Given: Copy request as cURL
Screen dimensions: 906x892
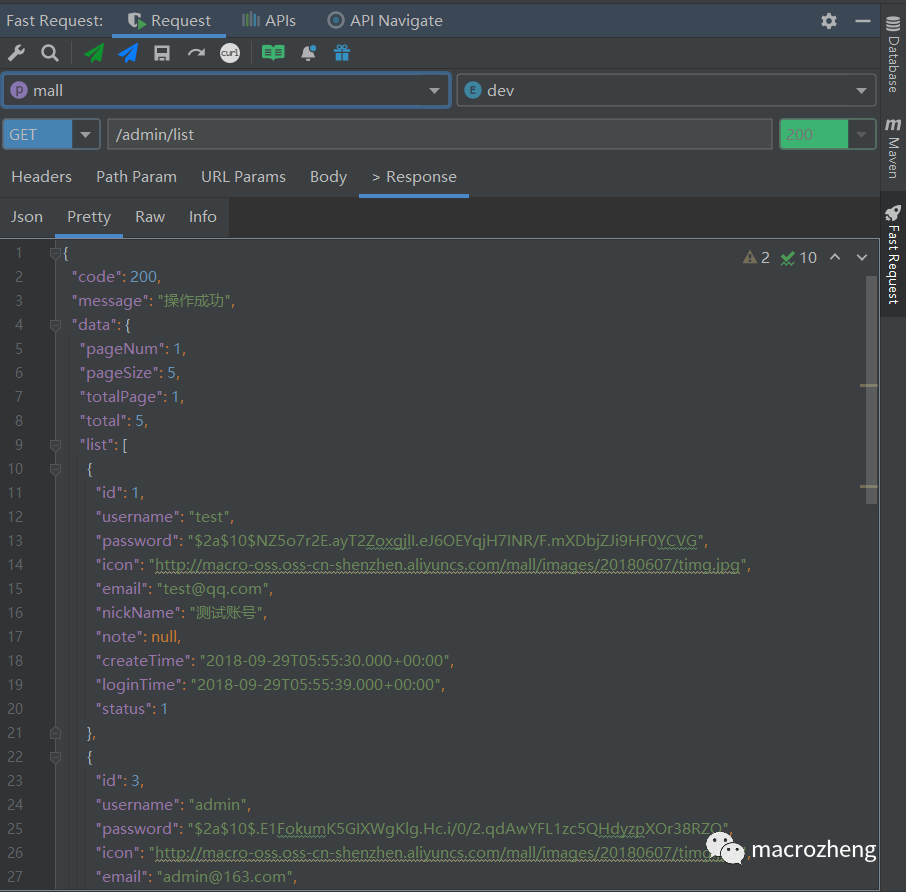Looking at the screenshot, I should (x=230, y=53).
